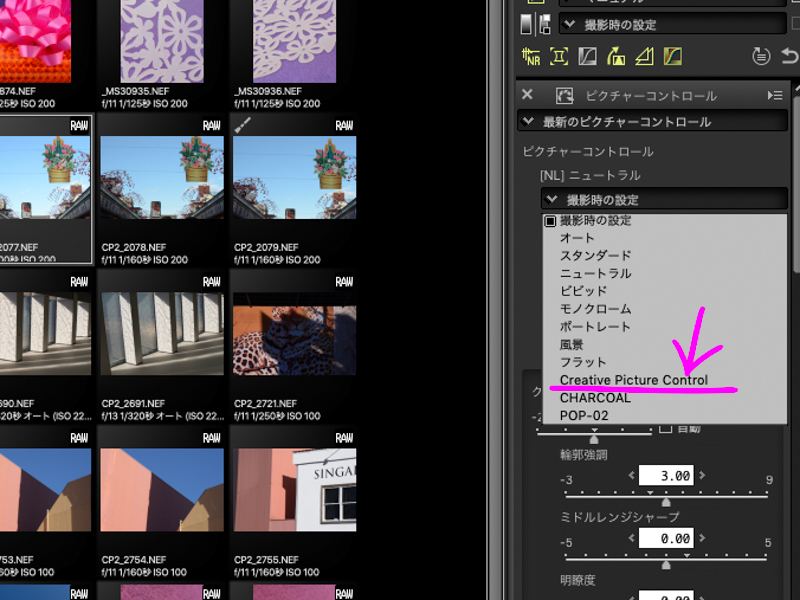The height and width of the screenshot is (600, 800).
Task: Choose スタンダード from the list
Action: [x=664, y=256]
